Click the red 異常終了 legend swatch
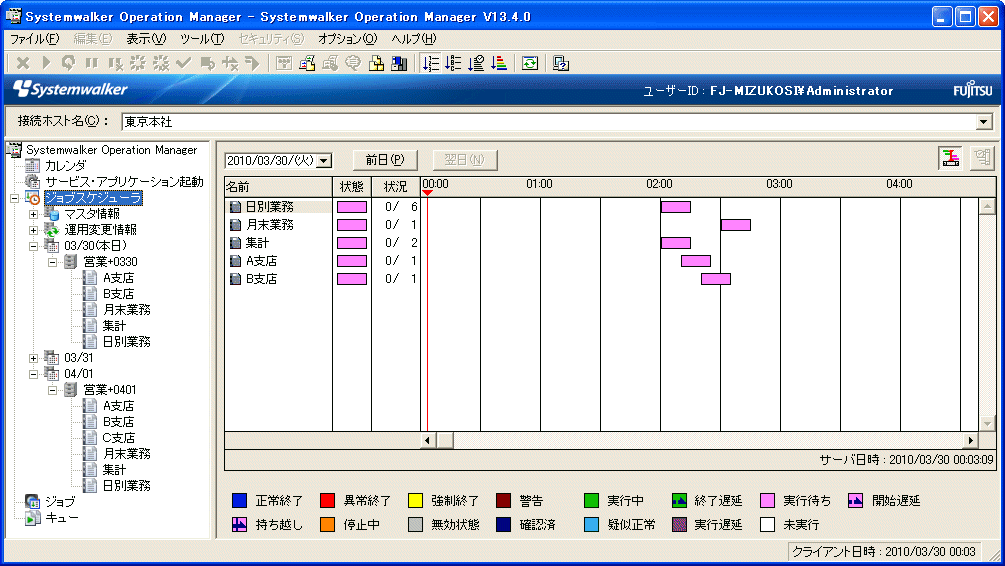This screenshot has height=566, width=1005. (x=327, y=501)
